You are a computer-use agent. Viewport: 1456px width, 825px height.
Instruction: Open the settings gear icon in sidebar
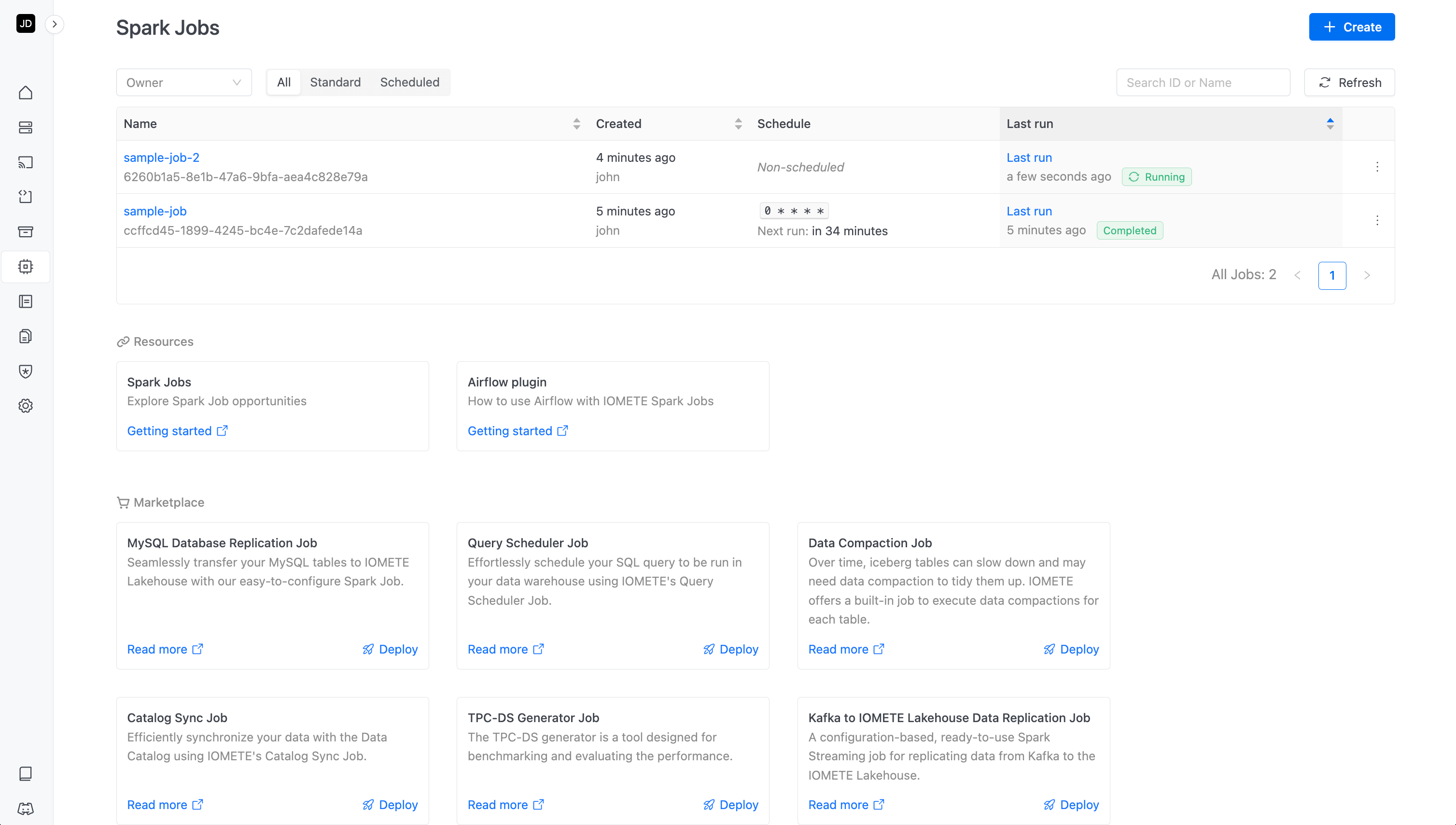[x=26, y=406]
